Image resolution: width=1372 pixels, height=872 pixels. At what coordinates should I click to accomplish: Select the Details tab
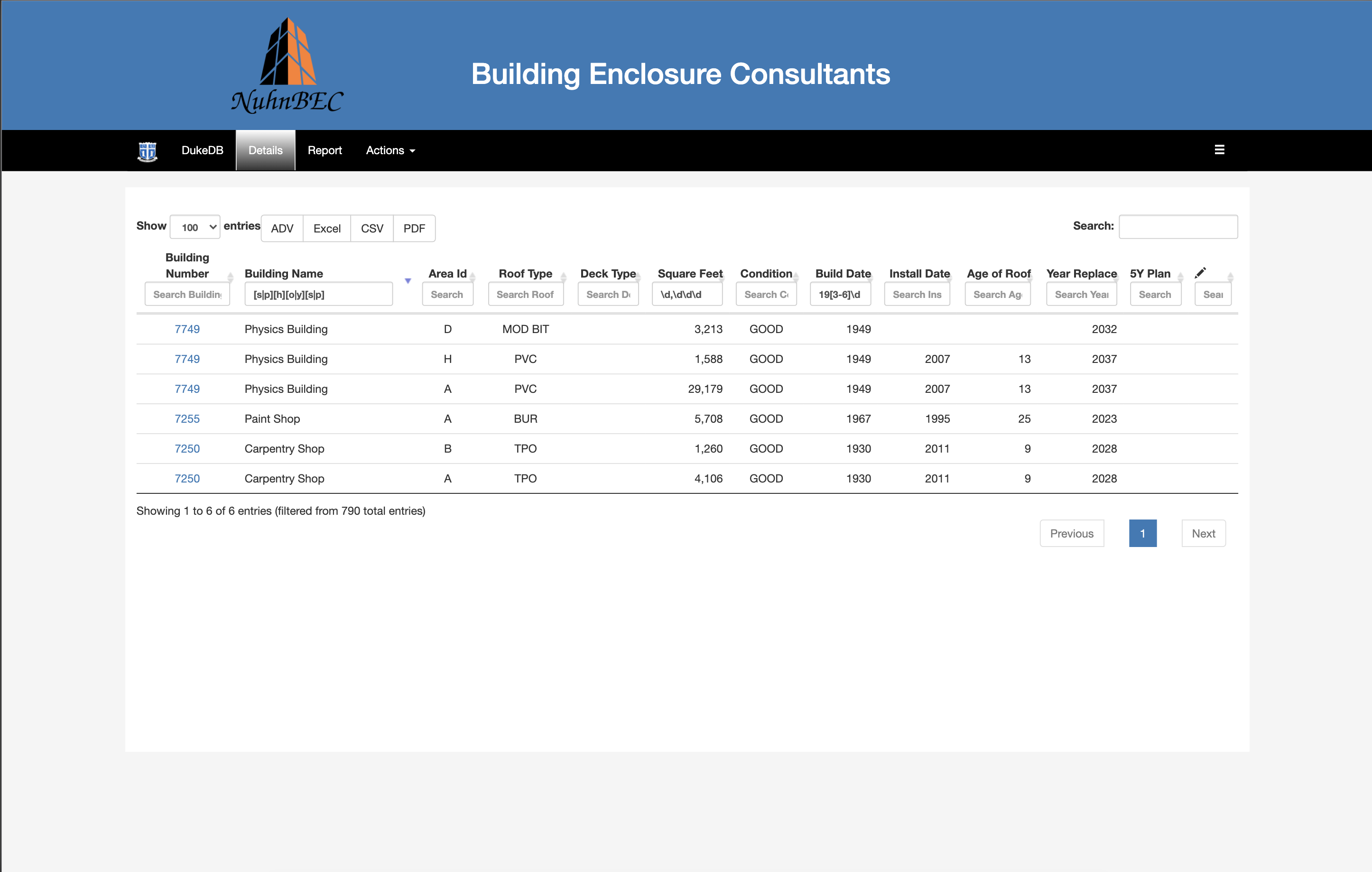(x=266, y=150)
